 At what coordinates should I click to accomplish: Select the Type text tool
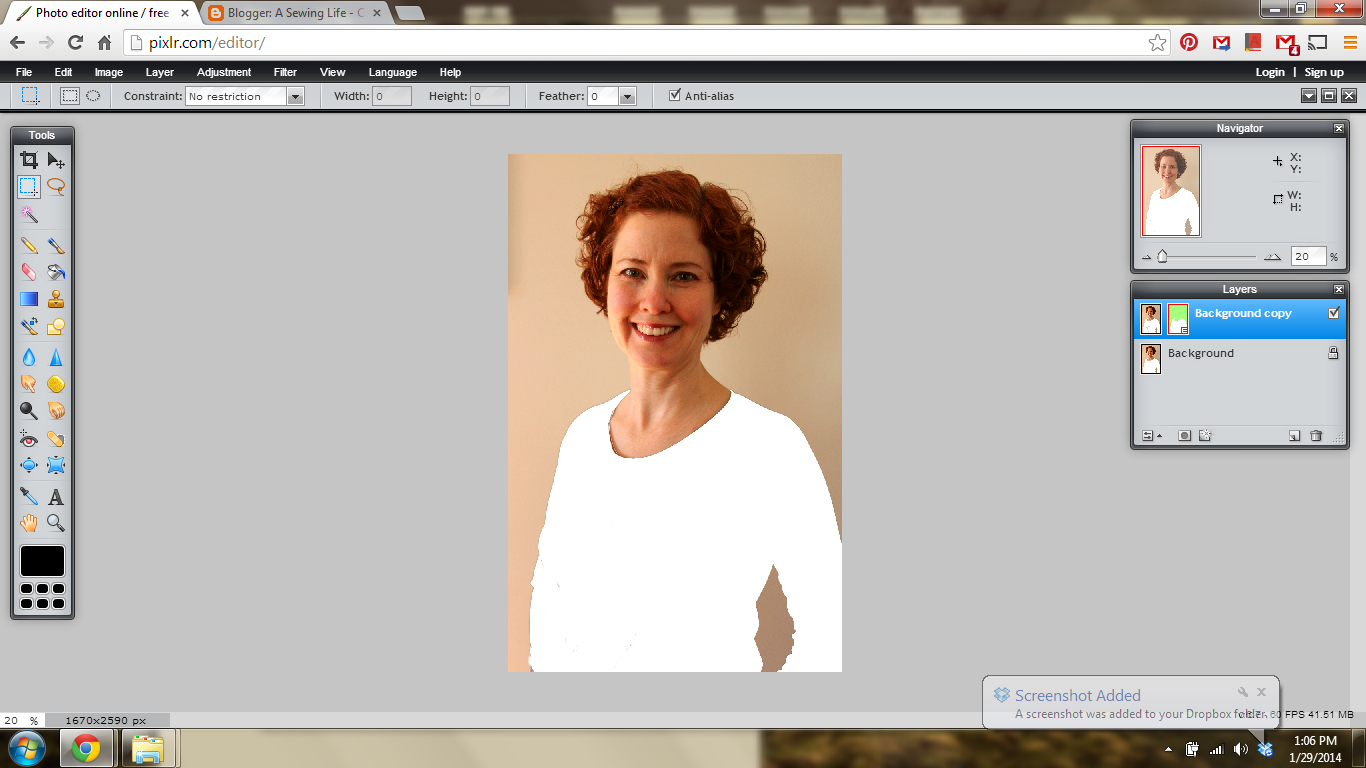tap(56, 496)
